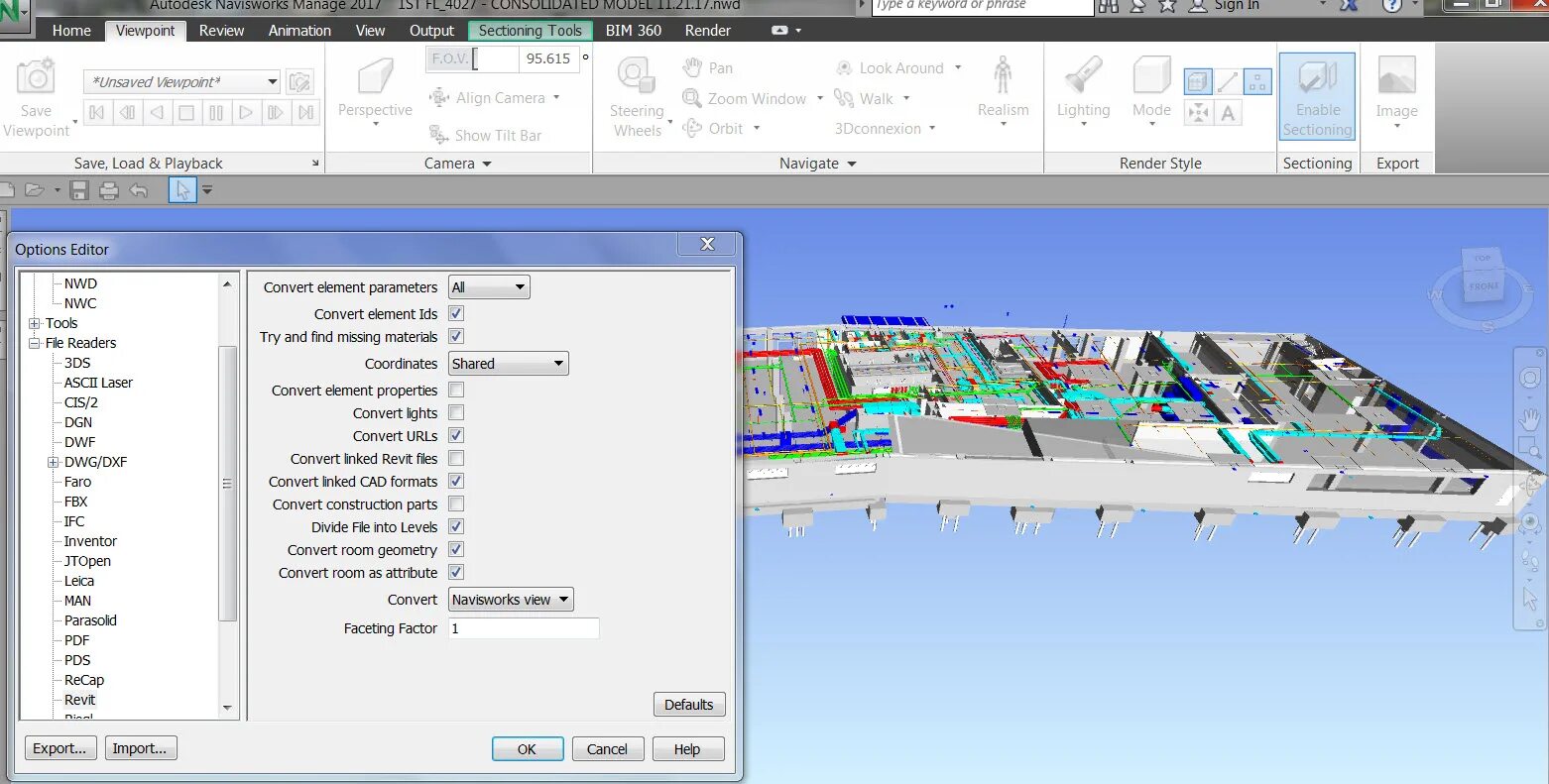Enable the Convert lights checkbox
The image size is (1549, 784).
(x=456, y=412)
